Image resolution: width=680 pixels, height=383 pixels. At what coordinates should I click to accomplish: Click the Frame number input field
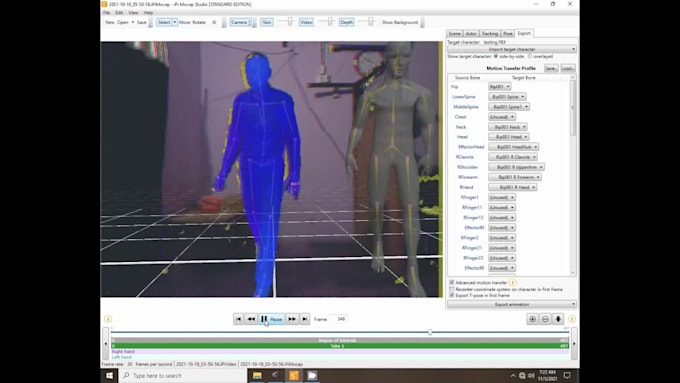[338, 319]
